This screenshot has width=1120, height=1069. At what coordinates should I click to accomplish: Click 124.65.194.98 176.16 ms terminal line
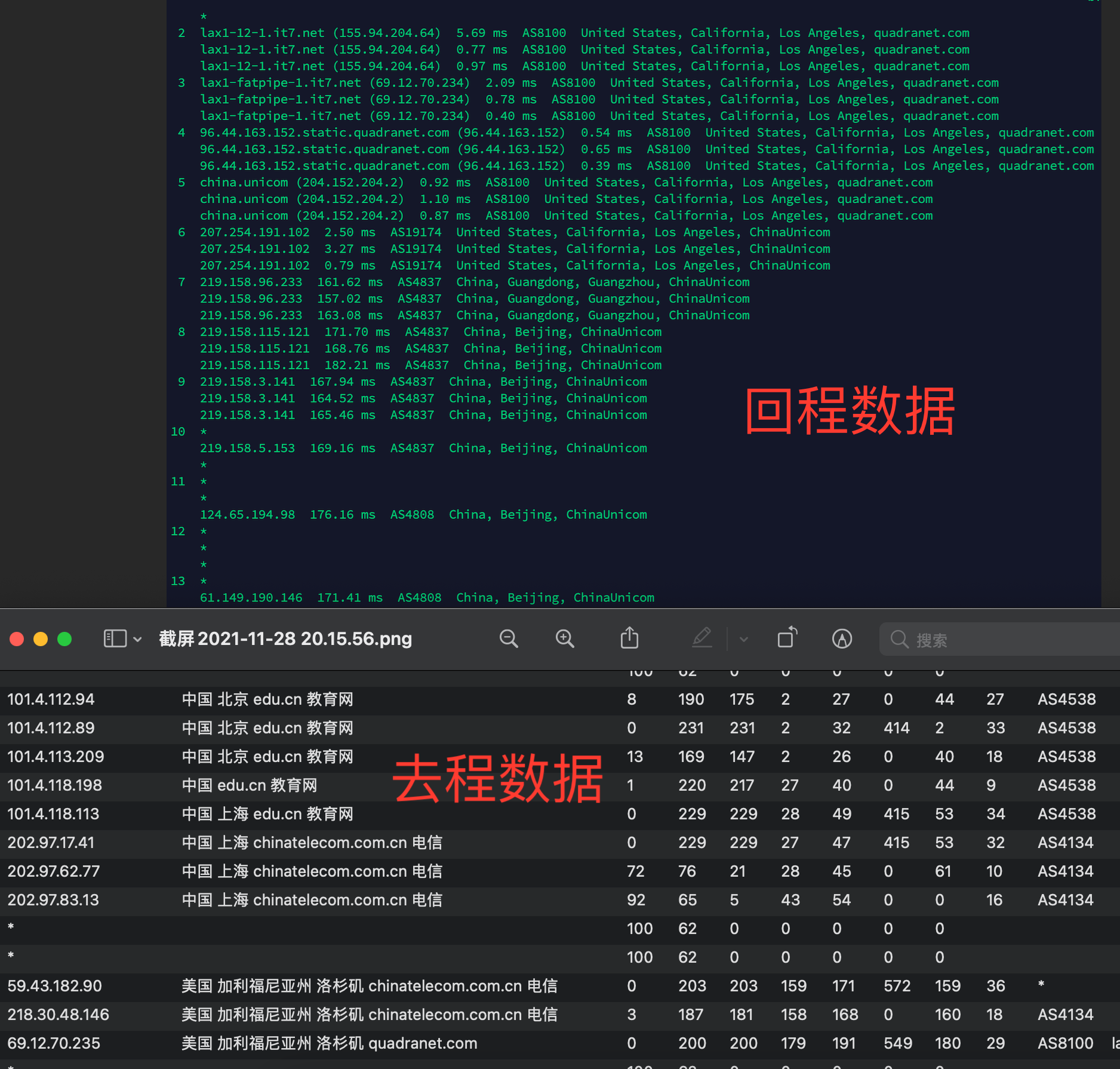tap(423, 515)
